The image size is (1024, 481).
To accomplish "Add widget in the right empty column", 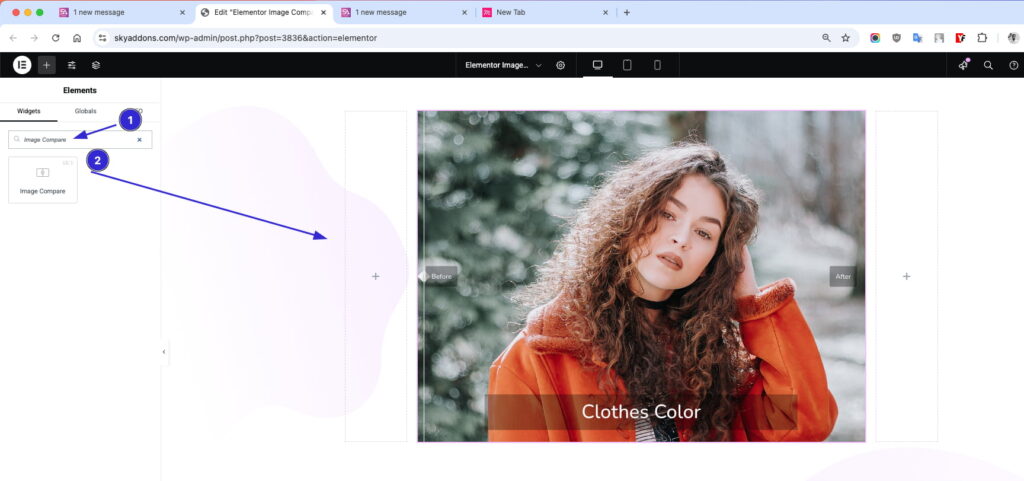I will tap(906, 277).
